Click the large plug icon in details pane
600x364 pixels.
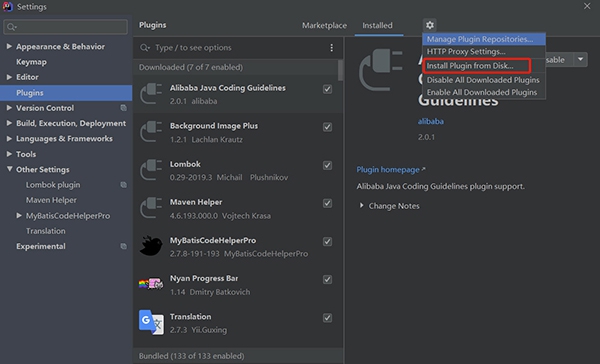(x=381, y=70)
